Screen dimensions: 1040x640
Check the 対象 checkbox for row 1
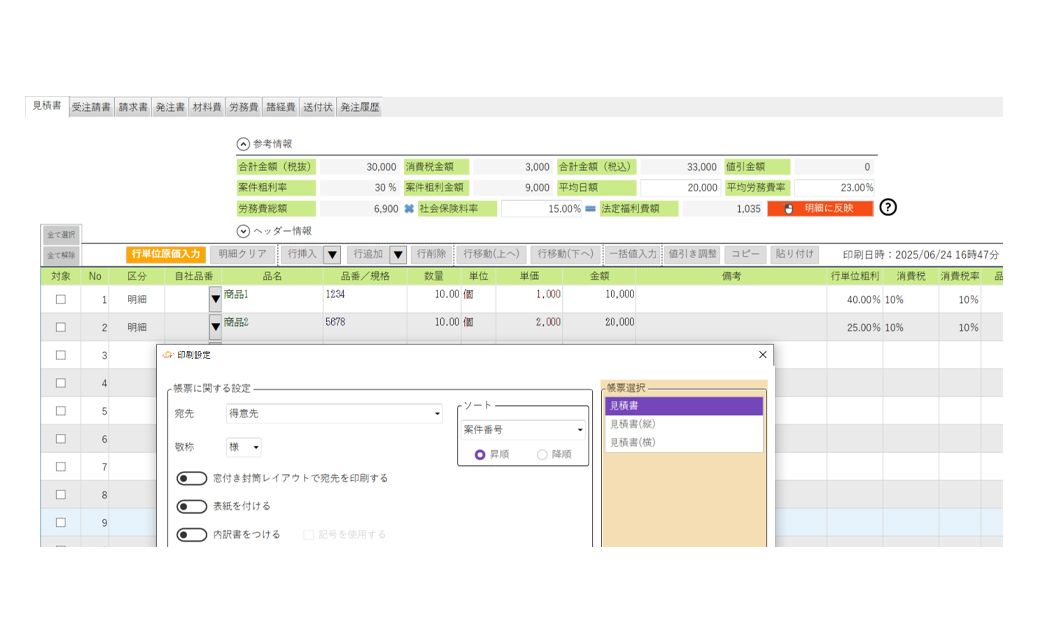[x=61, y=299]
